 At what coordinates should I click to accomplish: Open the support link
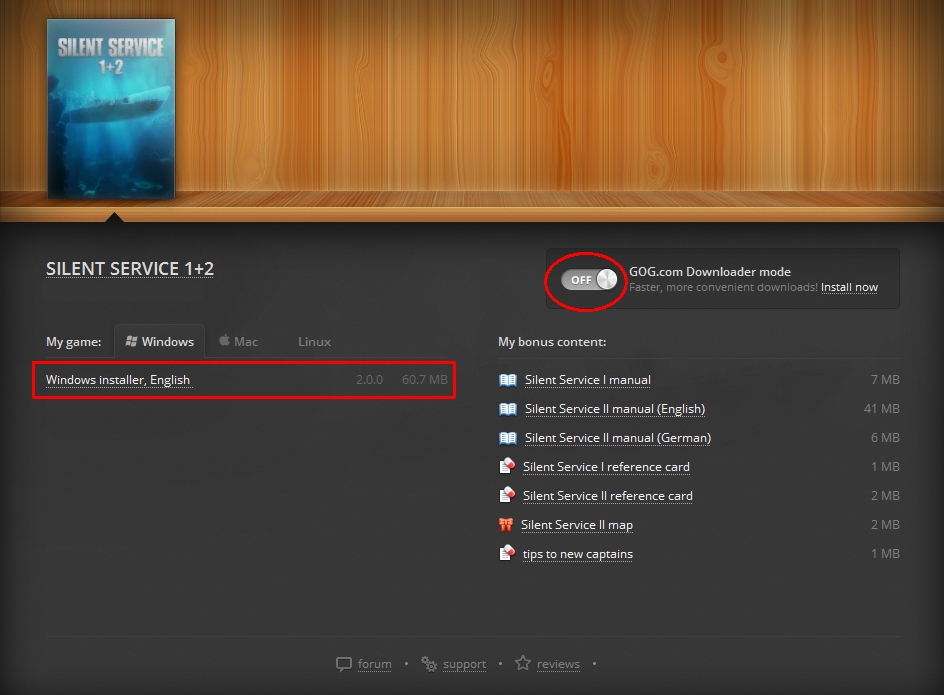click(x=464, y=664)
